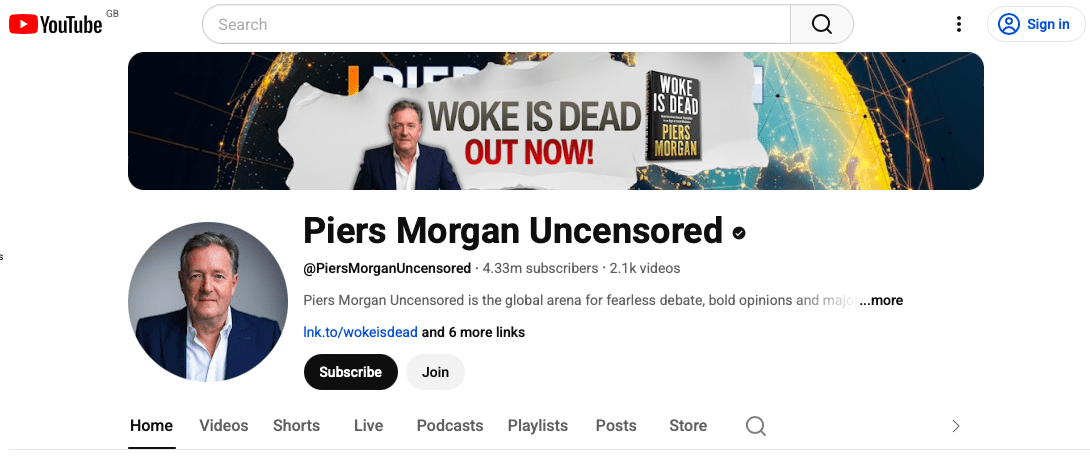Open the YouTube home logo

point(56,25)
